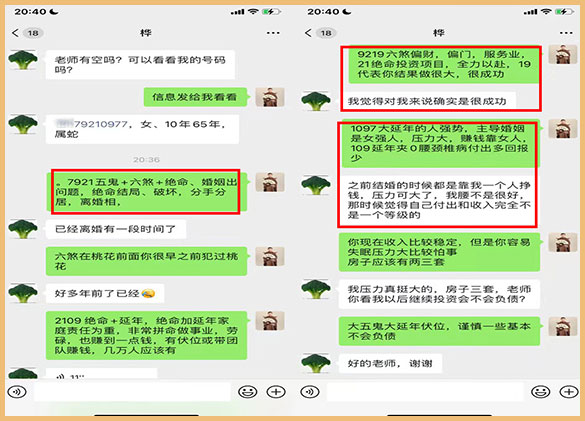
Task: Open the emoji picker in right chat
Action: 540,392
